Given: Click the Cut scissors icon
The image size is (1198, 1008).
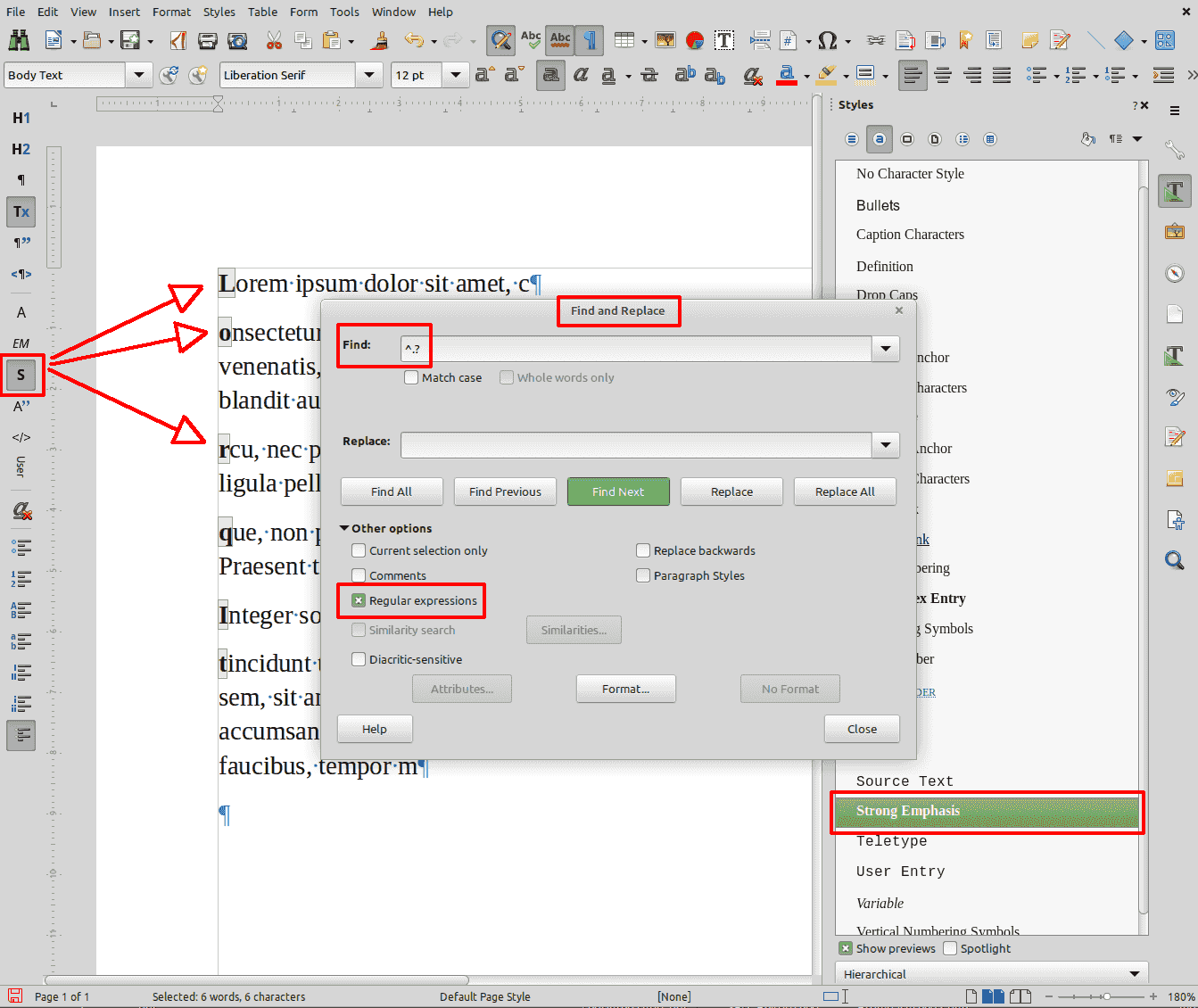Looking at the screenshot, I should pyautogui.click(x=274, y=40).
